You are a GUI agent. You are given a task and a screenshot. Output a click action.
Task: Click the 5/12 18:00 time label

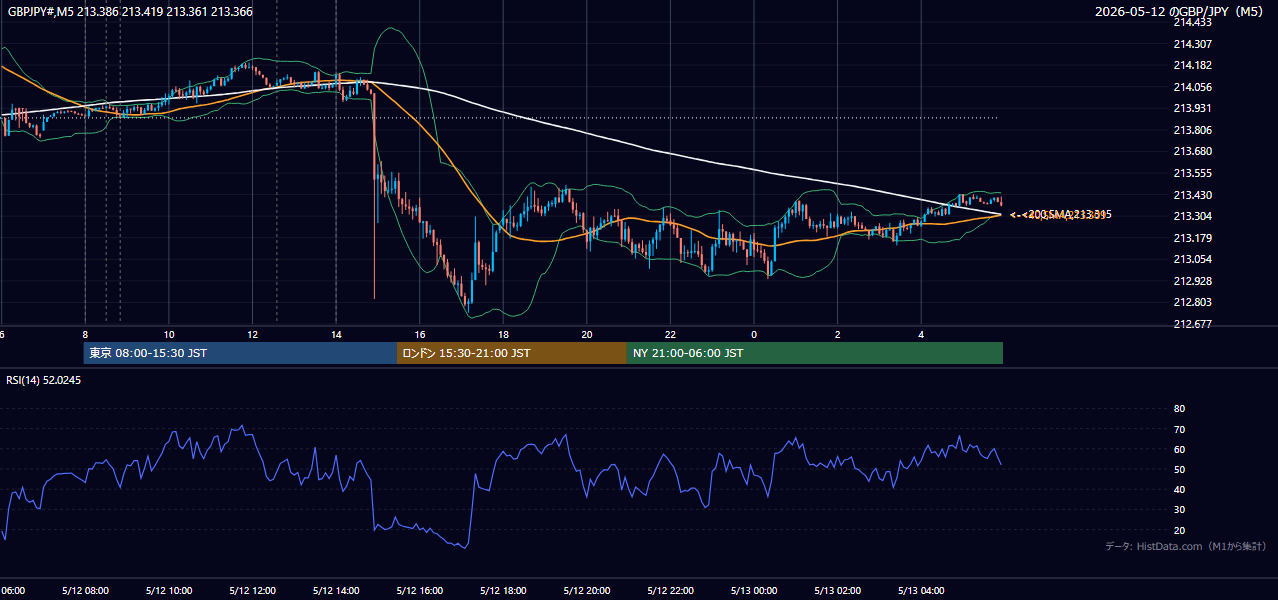pos(503,590)
